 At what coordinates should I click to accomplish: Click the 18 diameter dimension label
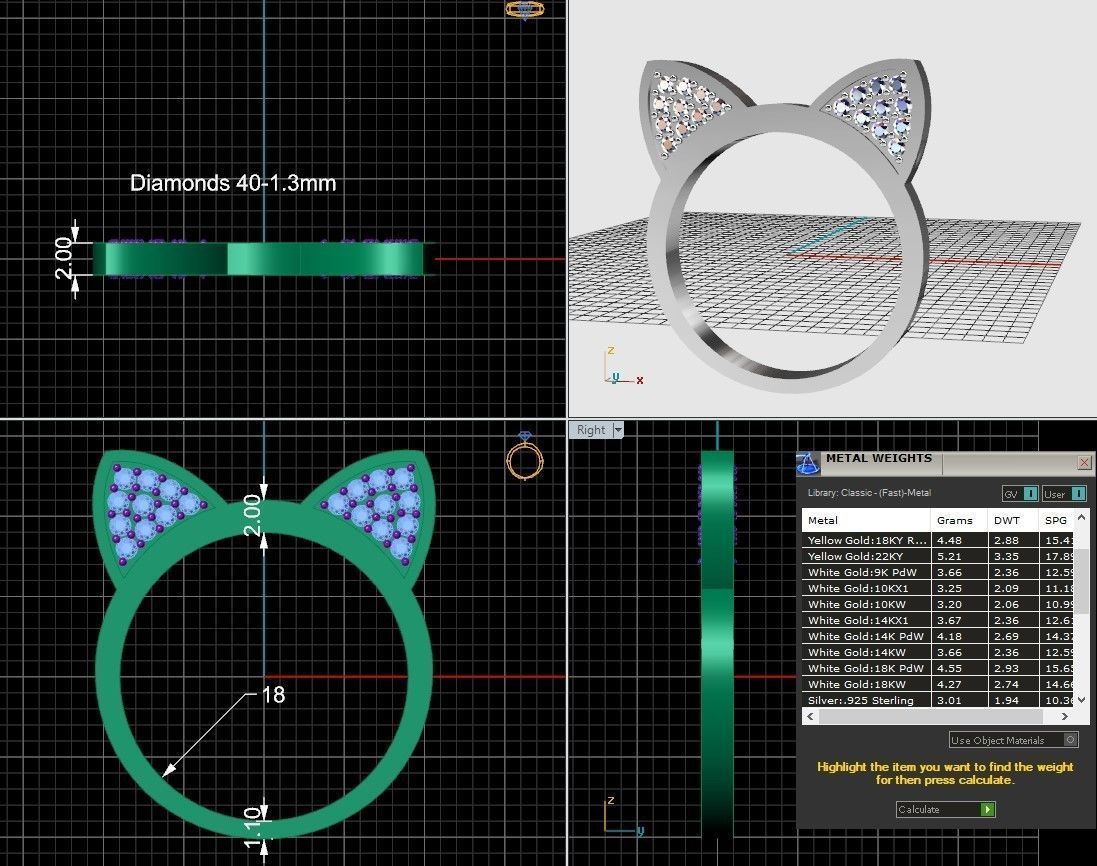(273, 695)
